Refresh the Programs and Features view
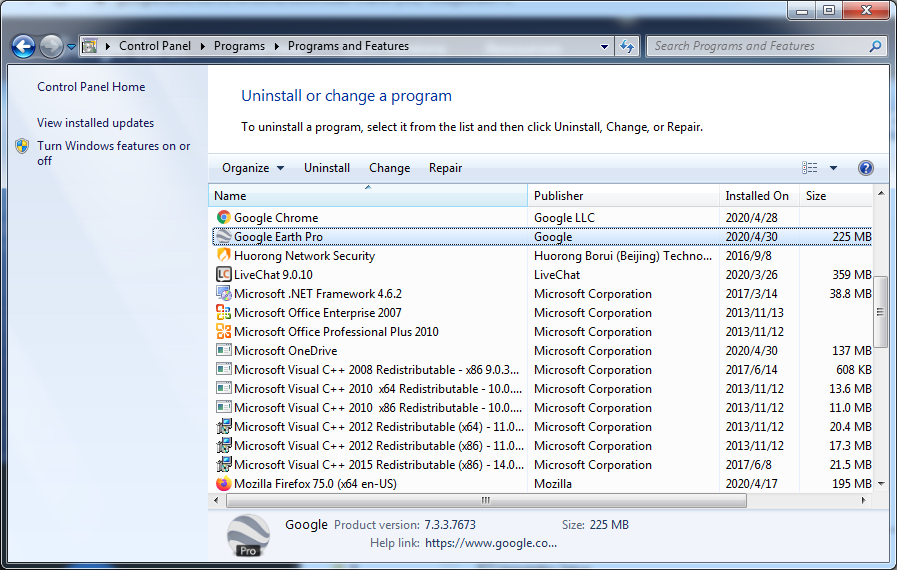Screen dimensions: 897x570 tap(627, 46)
